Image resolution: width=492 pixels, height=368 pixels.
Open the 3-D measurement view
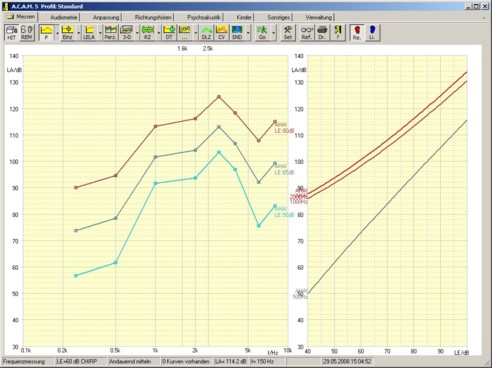[127, 33]
